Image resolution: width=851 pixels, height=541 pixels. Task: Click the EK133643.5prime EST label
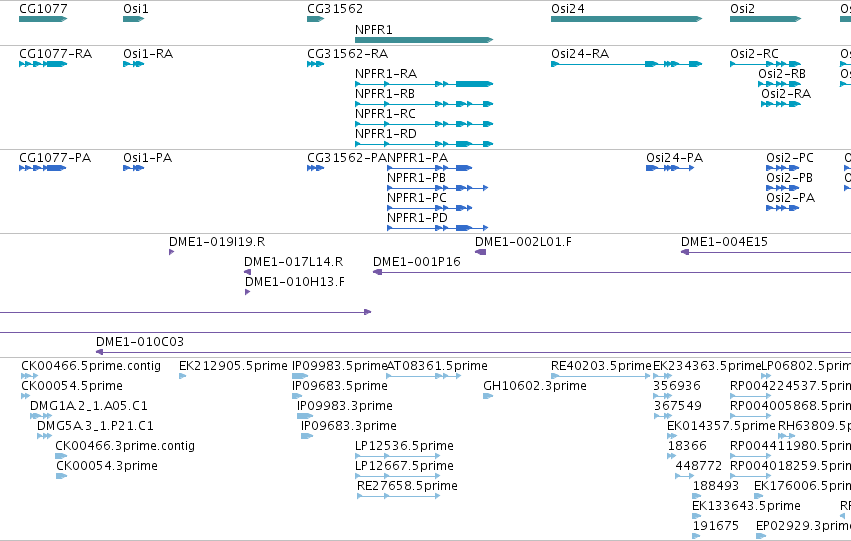[x=746, y=506]
